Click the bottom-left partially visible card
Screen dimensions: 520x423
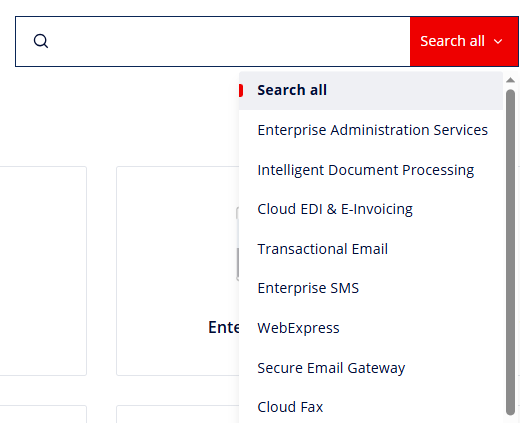[x=43, y=414]
